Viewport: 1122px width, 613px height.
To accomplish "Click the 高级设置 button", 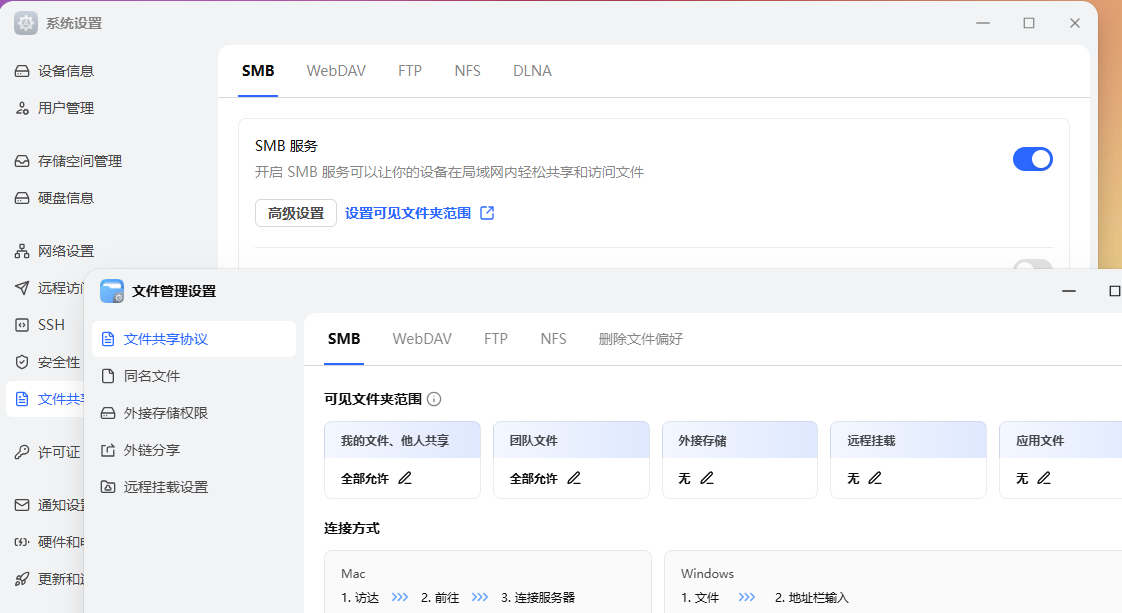I will tap(296, 213).
